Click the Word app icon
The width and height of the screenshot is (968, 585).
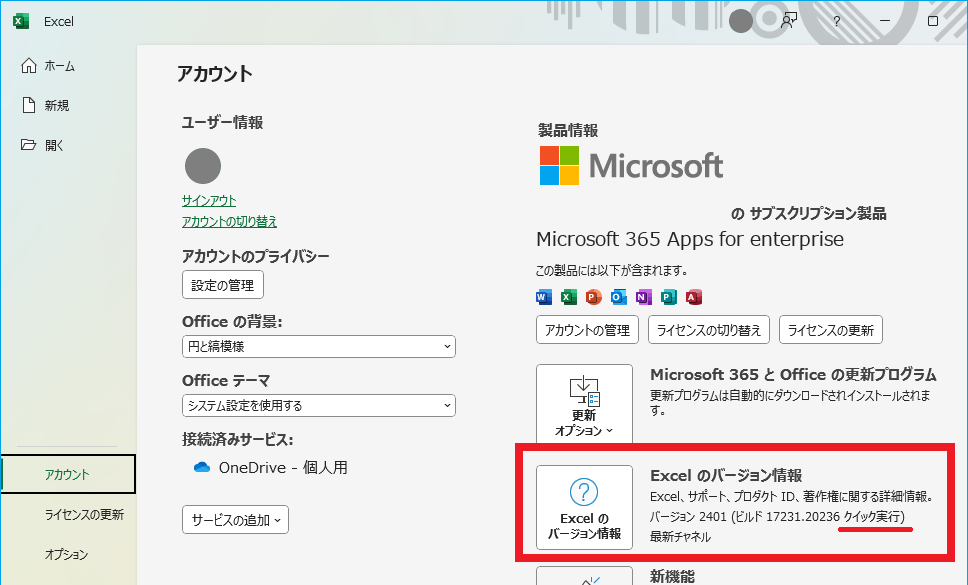pyautogui.click(x=544, y=297)
